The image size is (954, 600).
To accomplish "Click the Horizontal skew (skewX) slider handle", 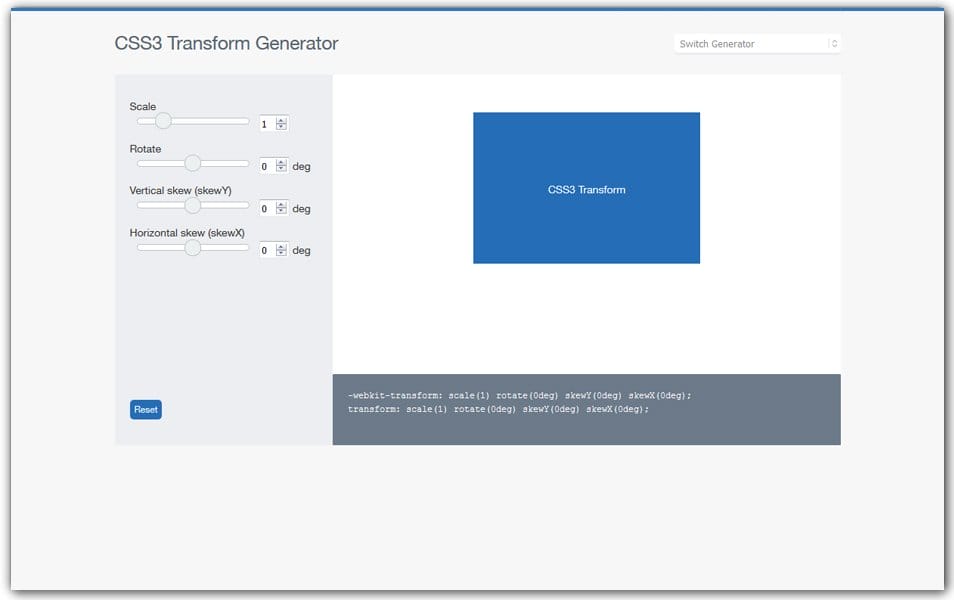I will click(191, 246).
